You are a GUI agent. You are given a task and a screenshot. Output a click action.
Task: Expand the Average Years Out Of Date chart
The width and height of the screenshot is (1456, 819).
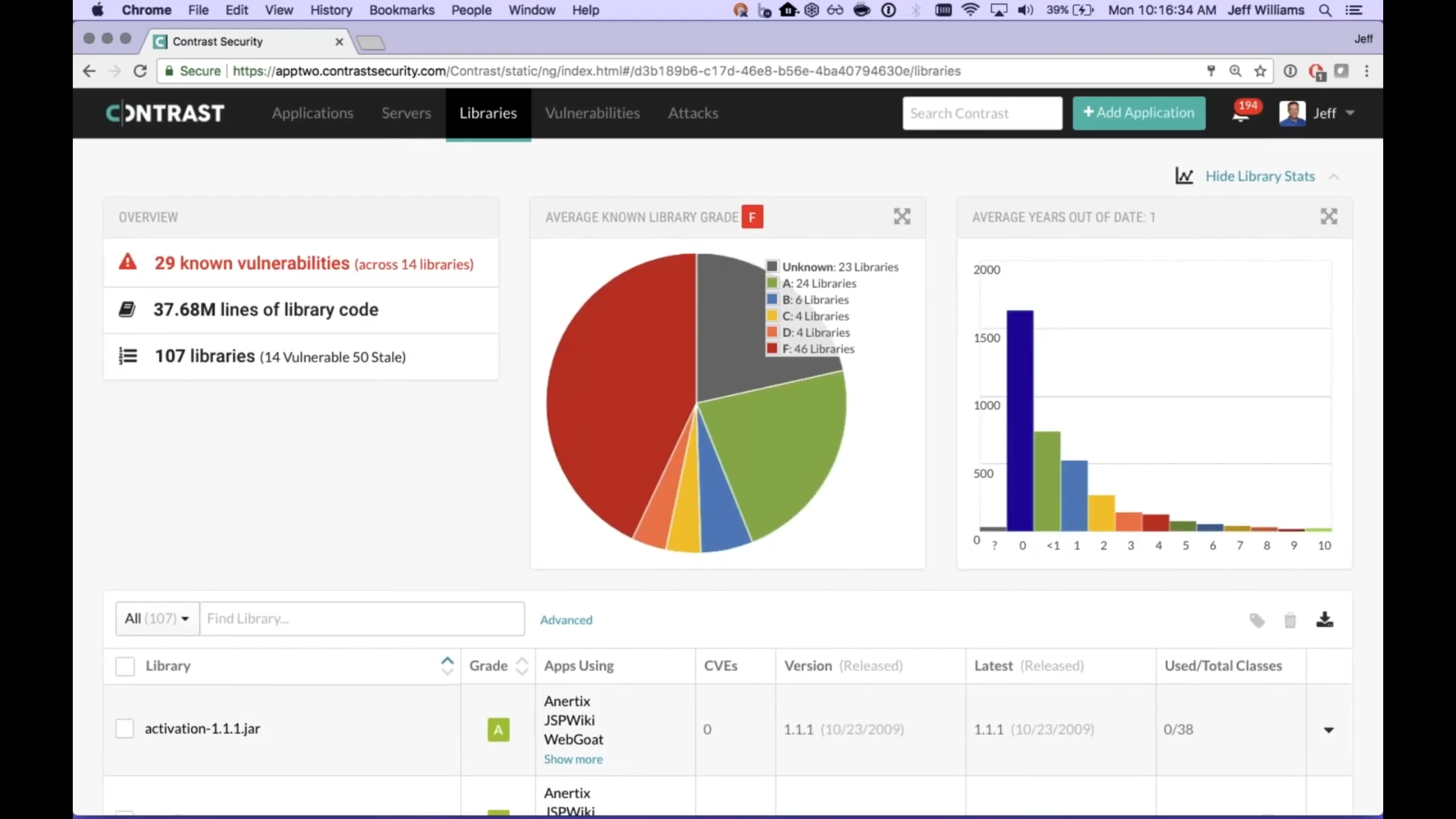click(1329, 217)
